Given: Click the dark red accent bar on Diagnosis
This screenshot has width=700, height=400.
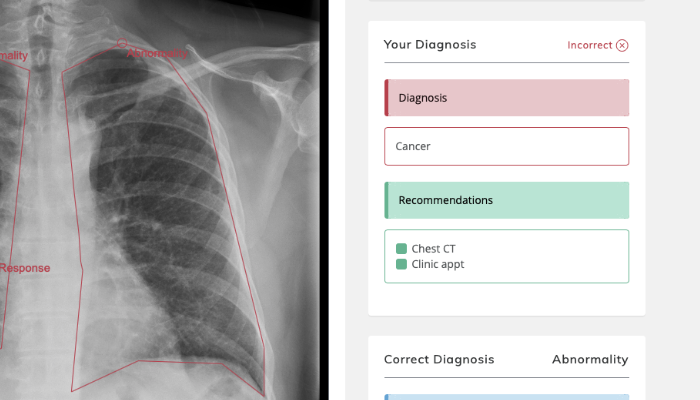Looking at the screenshot, I should [x=387, y=98].
